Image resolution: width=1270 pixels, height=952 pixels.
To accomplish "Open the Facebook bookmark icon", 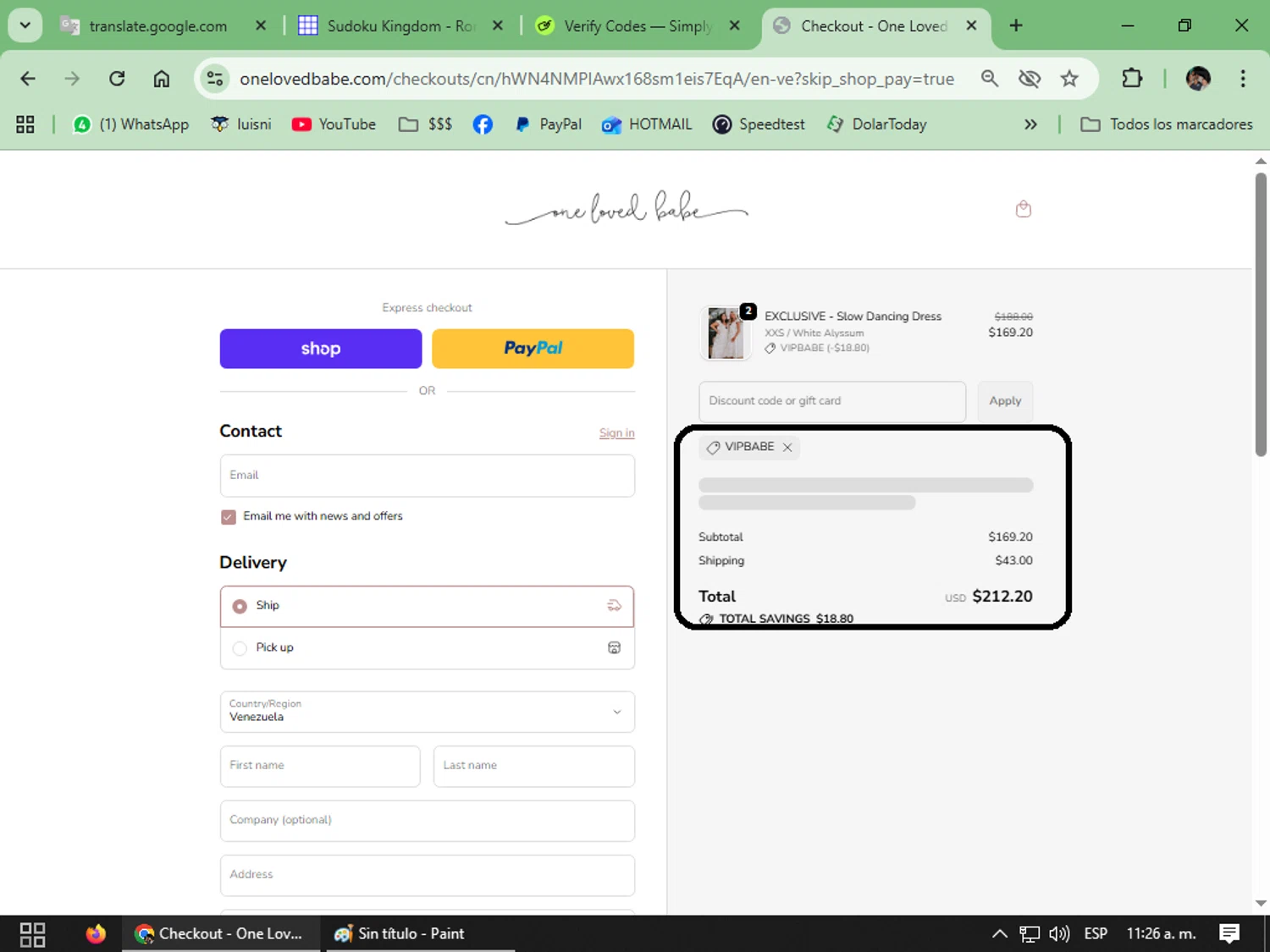I will (483, 124).
